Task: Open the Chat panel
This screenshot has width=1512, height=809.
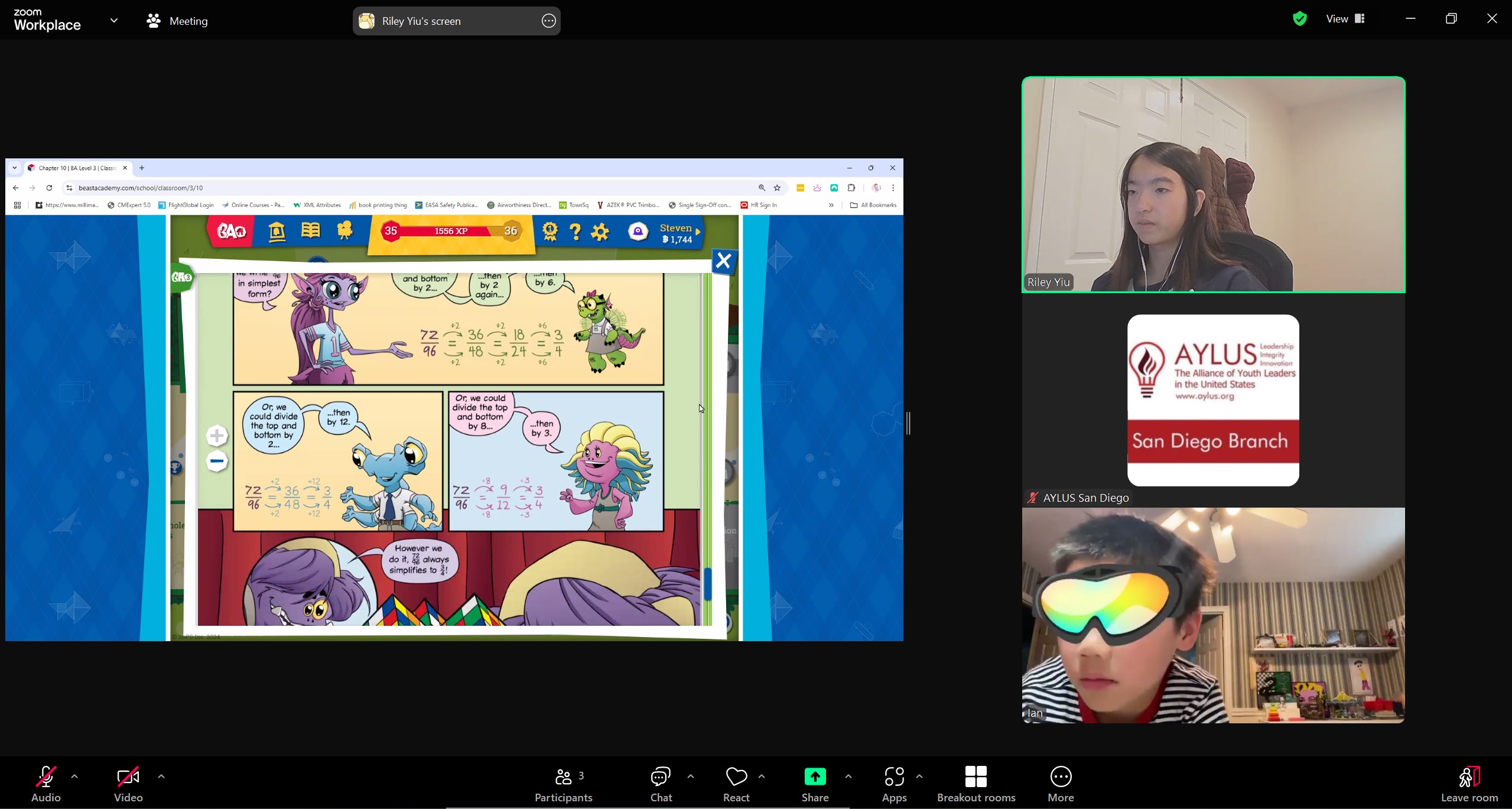Action: (661, 784)
